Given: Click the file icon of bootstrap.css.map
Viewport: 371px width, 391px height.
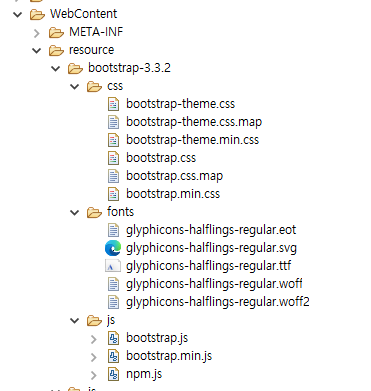Looking at the screenshot, I should click(x=113, y=176).
